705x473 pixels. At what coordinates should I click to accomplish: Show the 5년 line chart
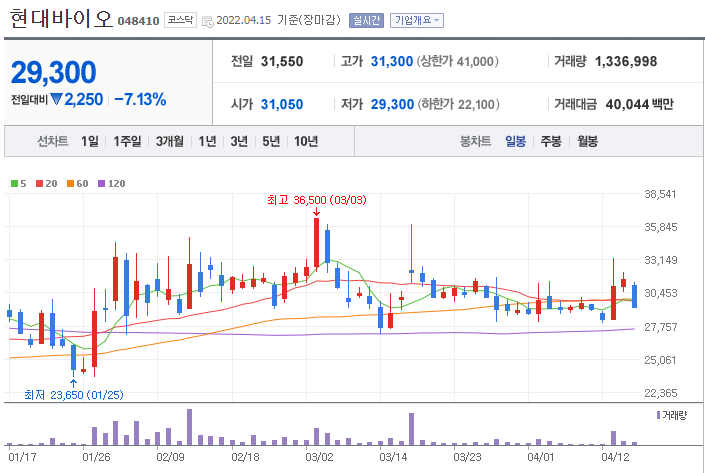point(271,141)
